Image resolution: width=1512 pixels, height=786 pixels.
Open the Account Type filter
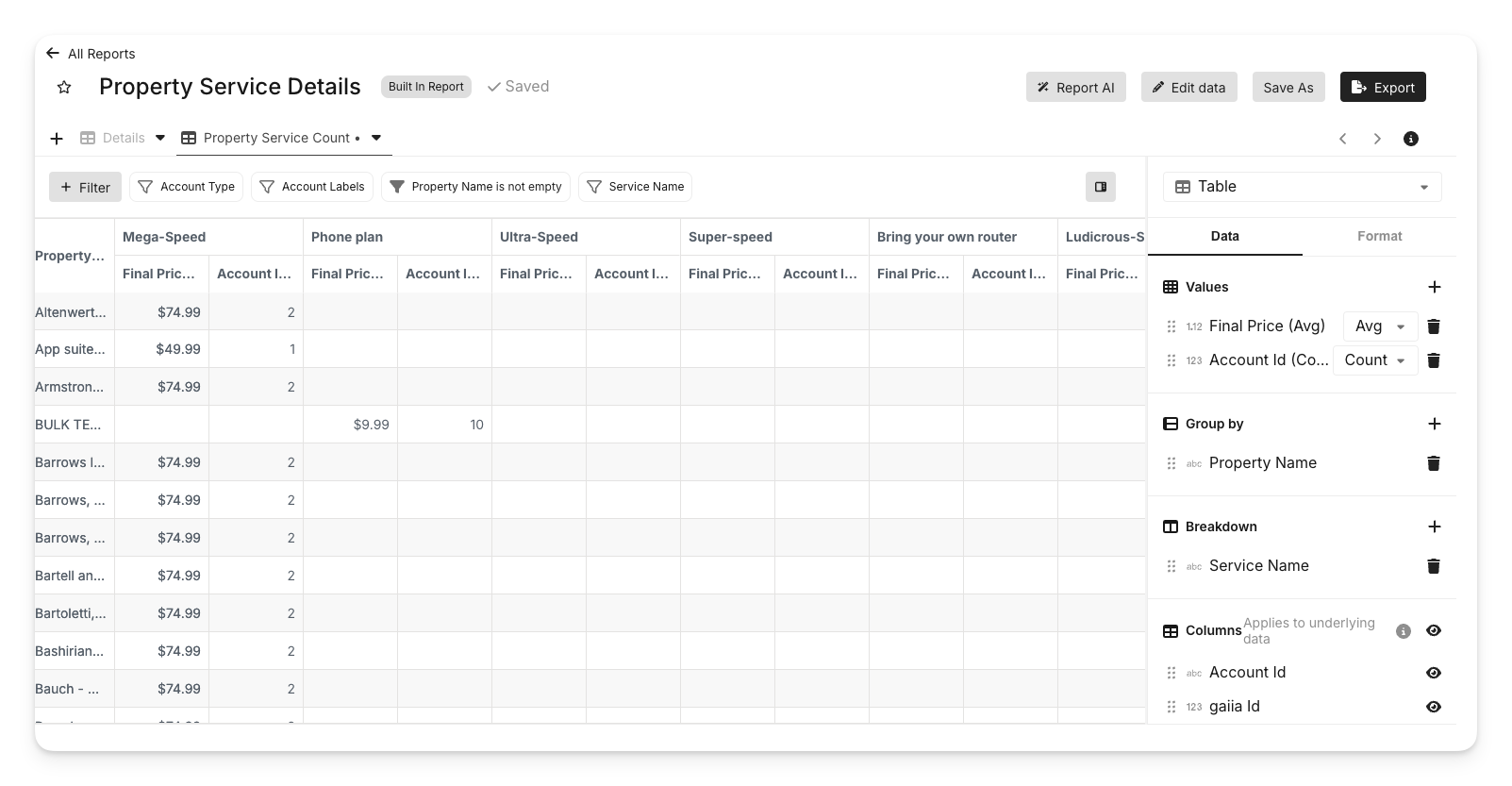tap(187, 187)
